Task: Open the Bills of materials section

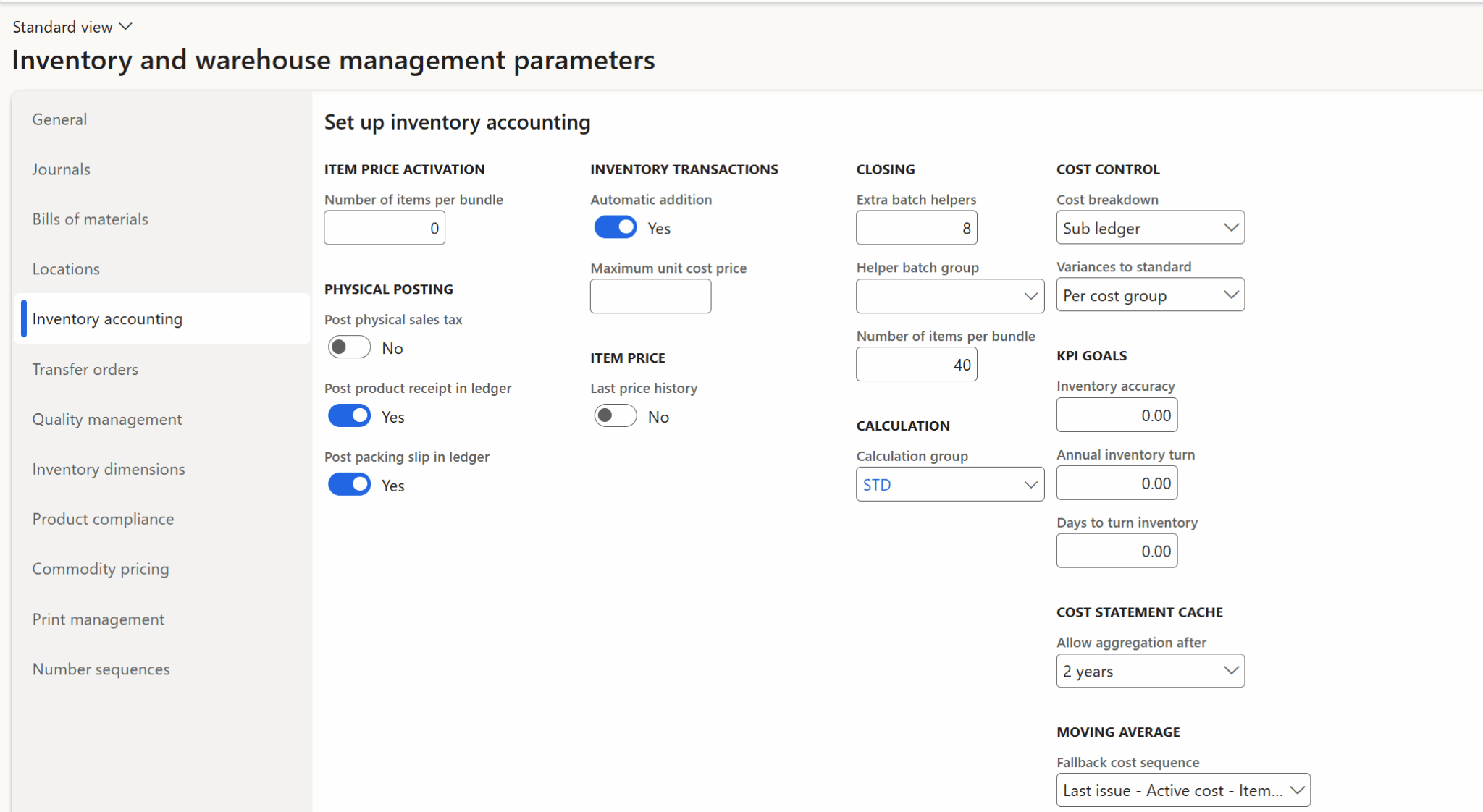Action: (90, 219)
